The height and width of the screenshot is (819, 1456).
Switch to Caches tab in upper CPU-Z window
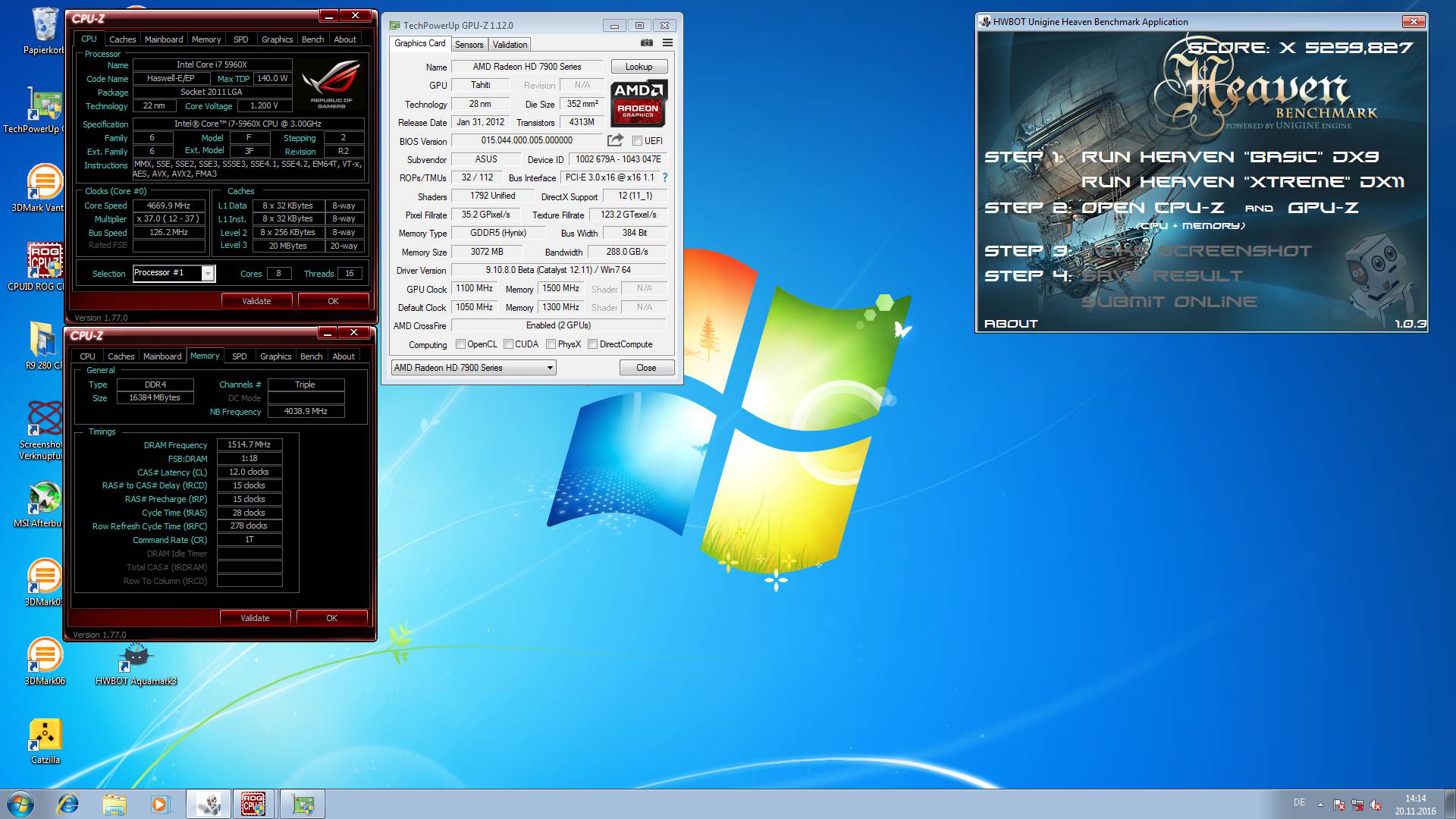tap(122, 39)
